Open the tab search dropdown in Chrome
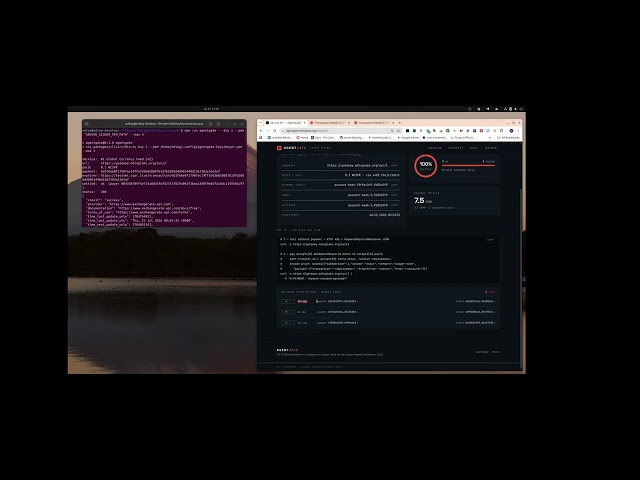This screenshot has width=640, height=480. click(261, 122)
